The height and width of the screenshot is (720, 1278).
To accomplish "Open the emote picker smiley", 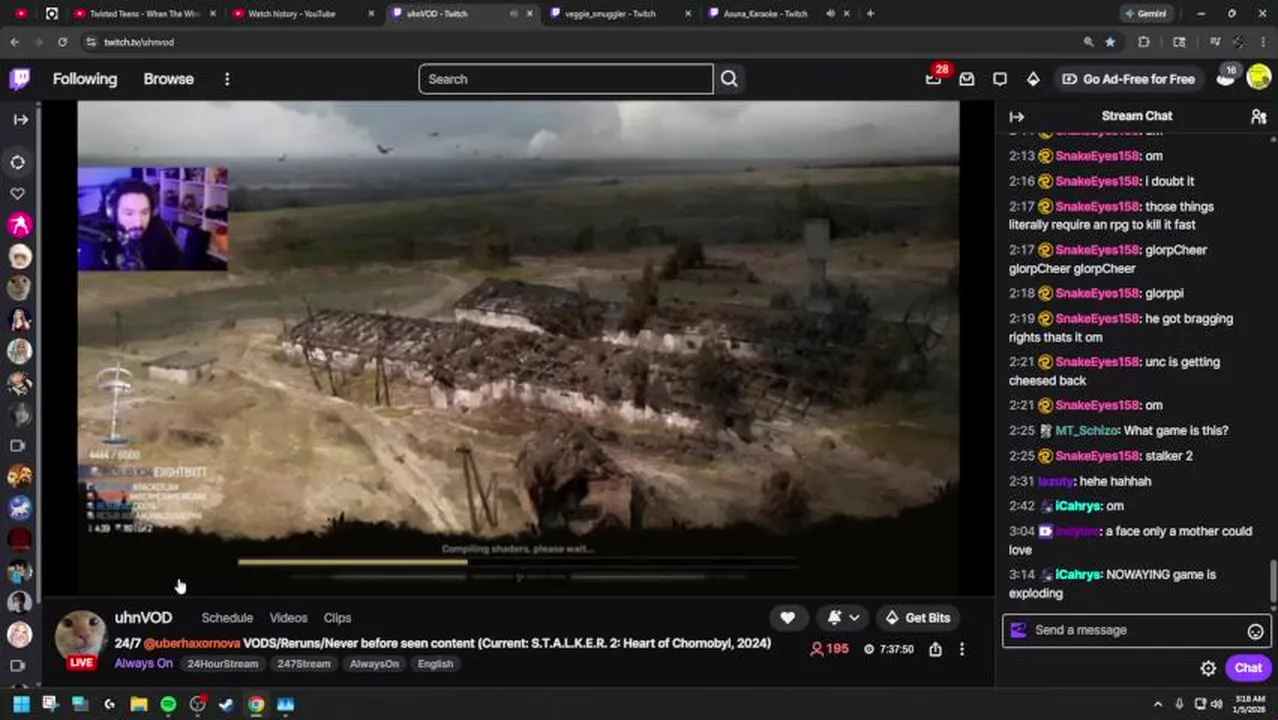I will 1255,631.
